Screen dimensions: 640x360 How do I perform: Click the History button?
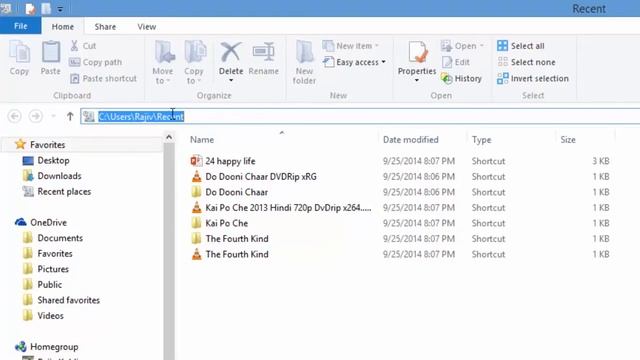461,78
